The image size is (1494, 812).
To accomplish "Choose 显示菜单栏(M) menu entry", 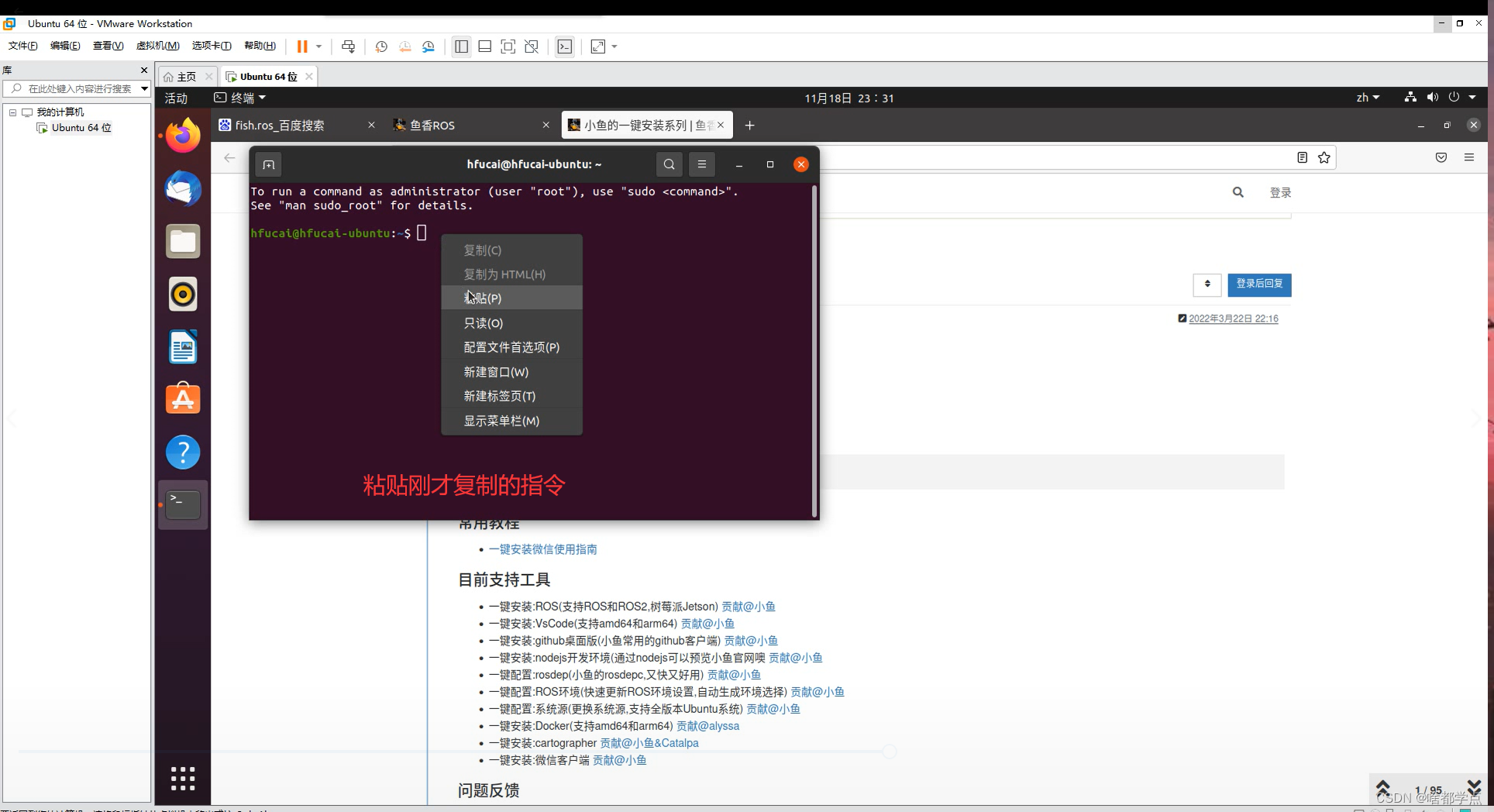I will 511,421.
